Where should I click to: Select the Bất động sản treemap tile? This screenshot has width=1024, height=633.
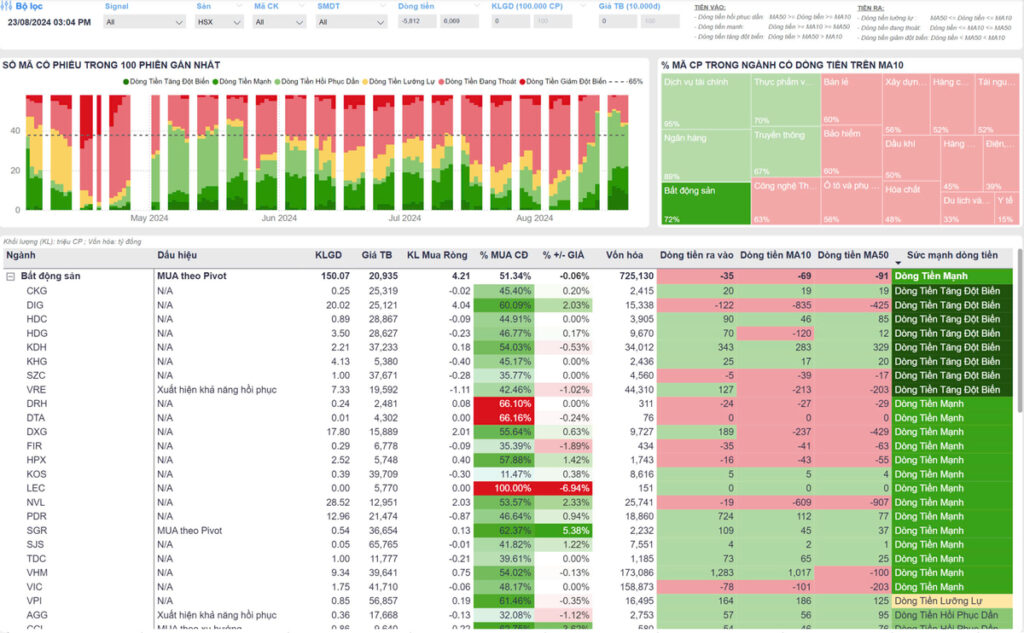[706, 203]
